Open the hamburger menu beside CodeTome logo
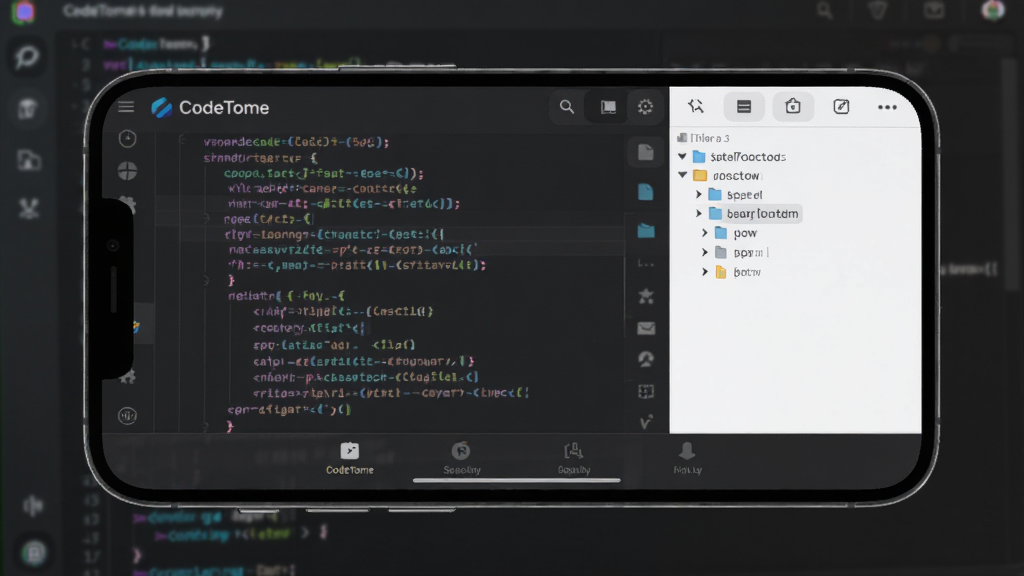Screen dimensions: 1024x576 click(x=126, y=106)
